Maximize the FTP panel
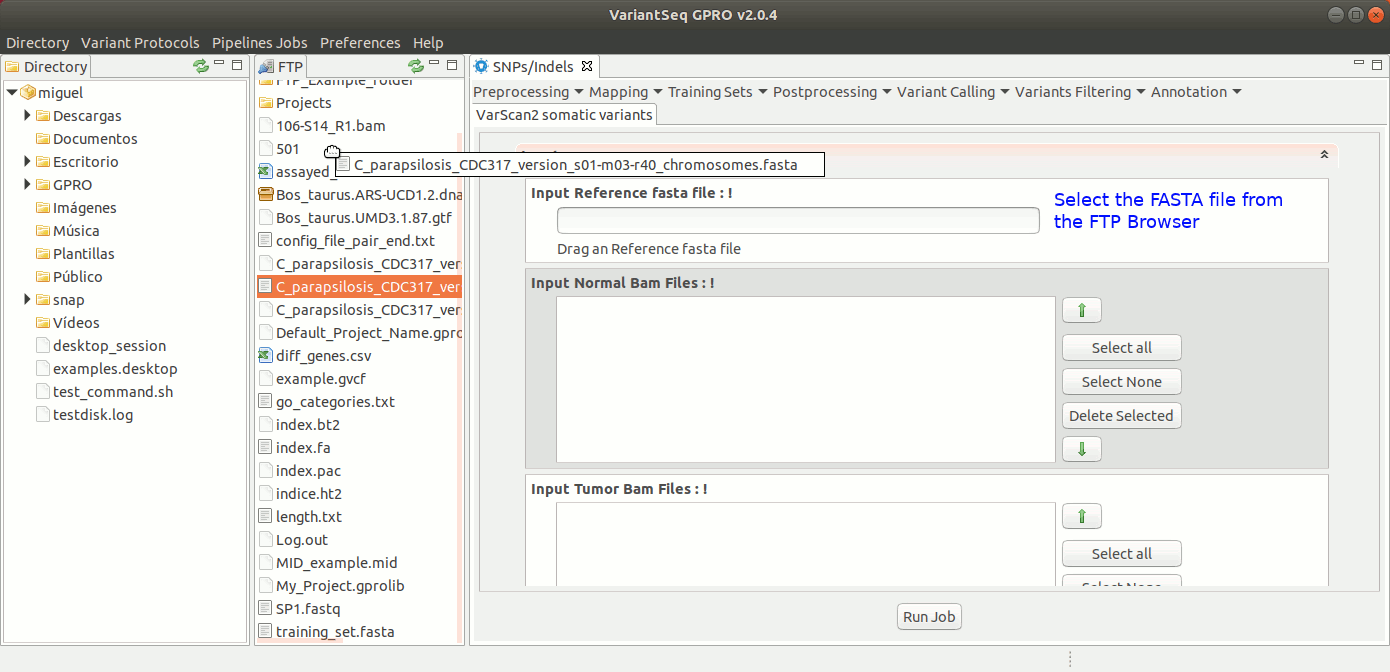1390x672 pixels. coord(452,65)
